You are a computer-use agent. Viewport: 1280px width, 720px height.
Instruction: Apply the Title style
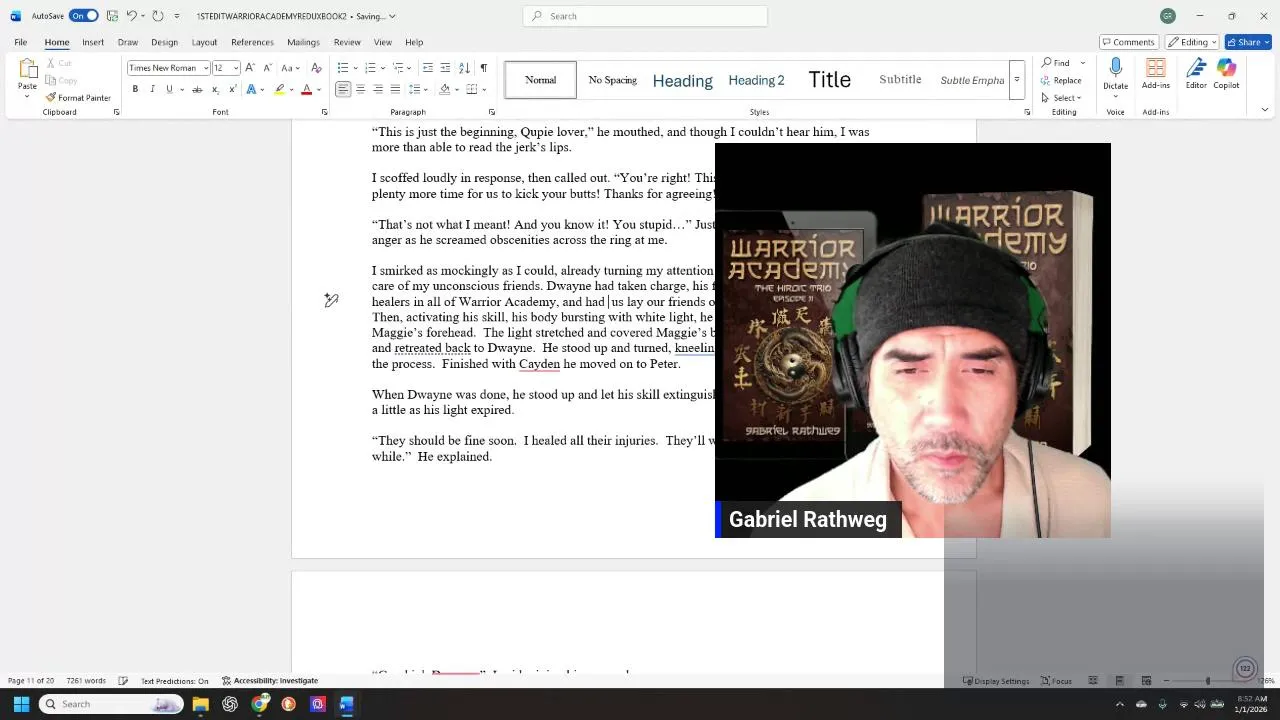click(x=829, y=80)
